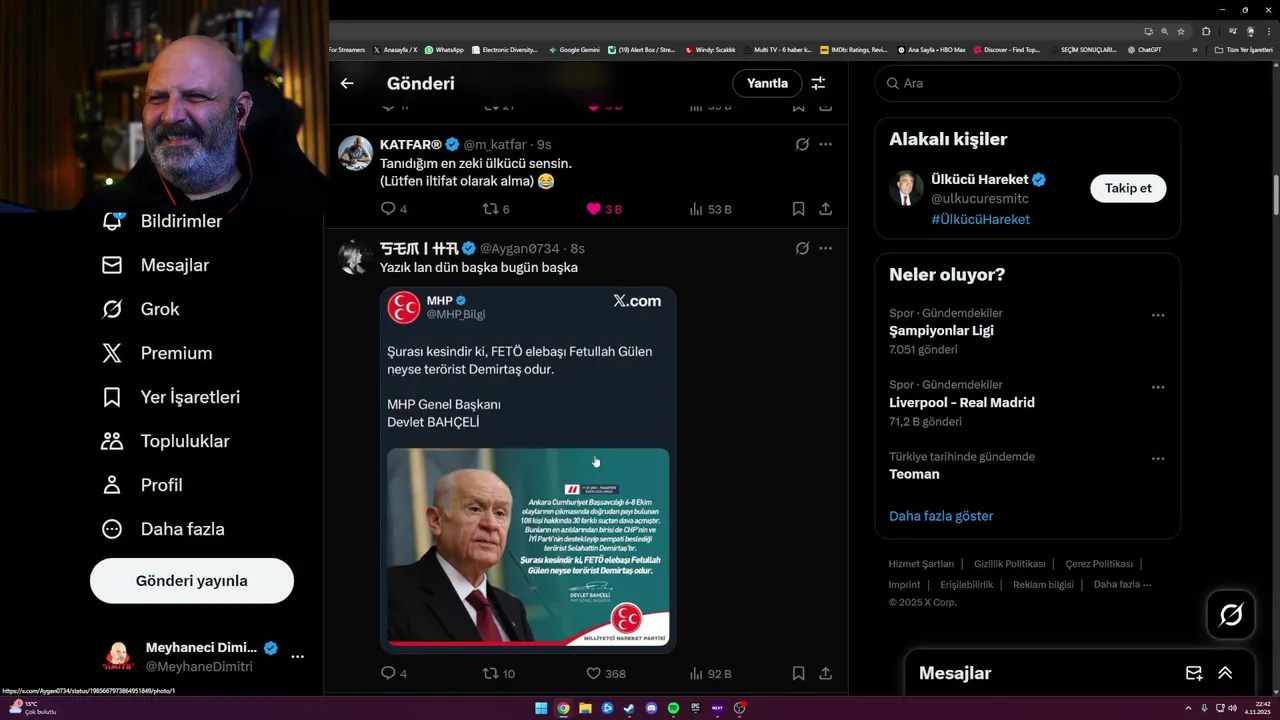The width and height of the screenshot is (1280, 720).
Task: Open the #ÜlkücüHareket hashtag link
Action: pos(980,219)
